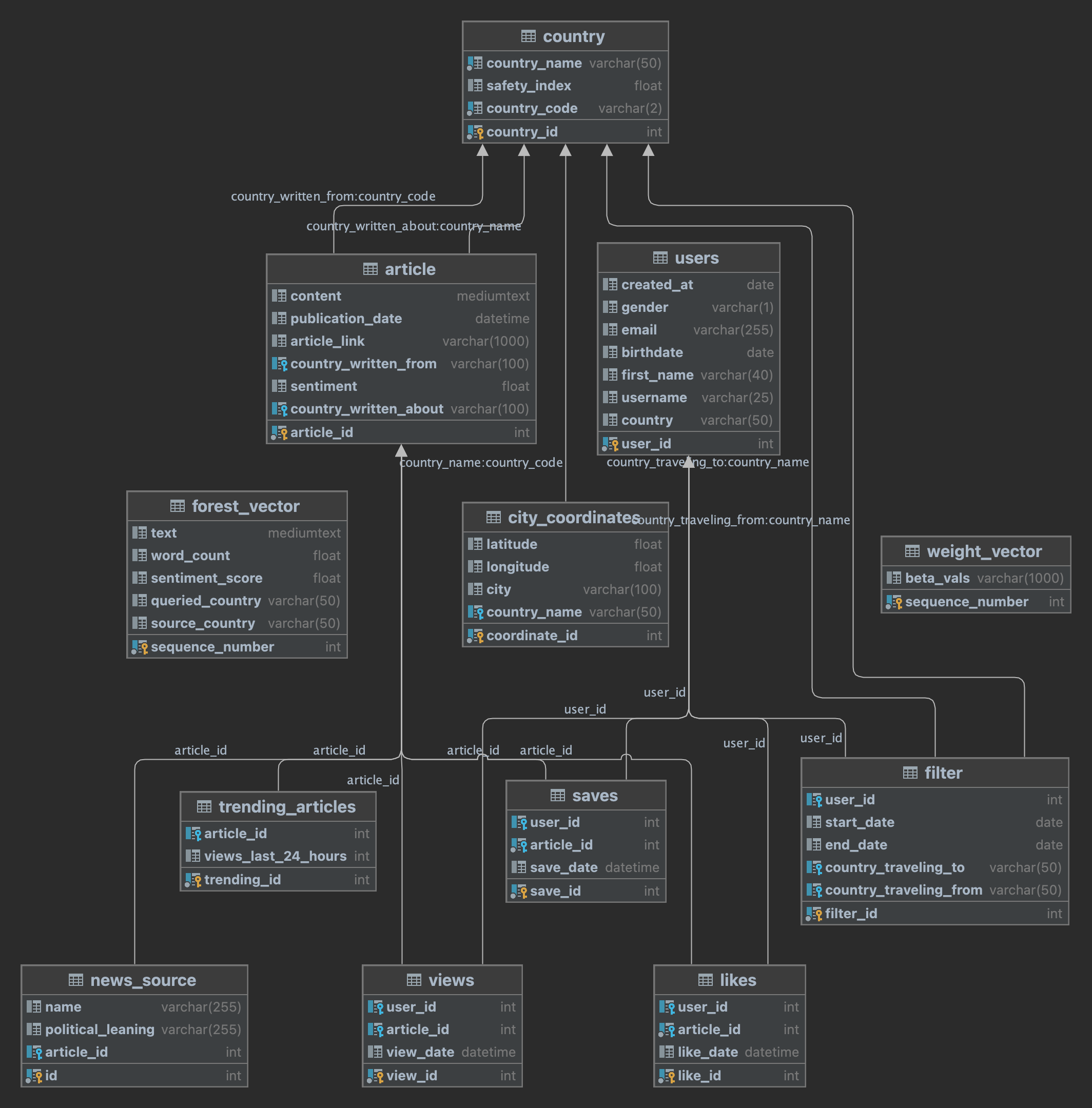Select the sentiment column in article
The width and height of the screenshot is (1092, 1108).
click(x=401, y=386)
